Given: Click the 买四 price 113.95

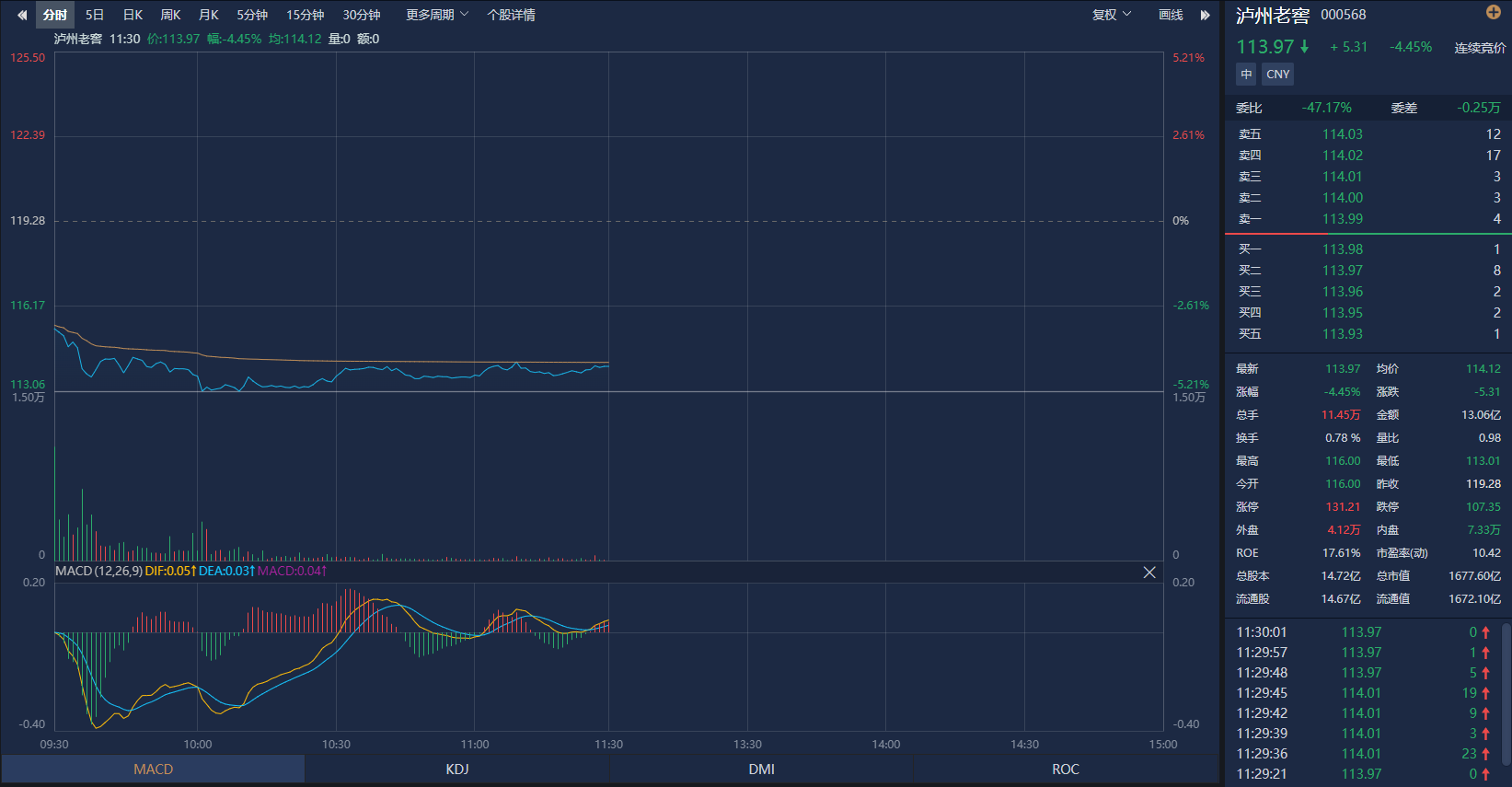Looking at the screenshot, I should click(x=1343, y=313).
